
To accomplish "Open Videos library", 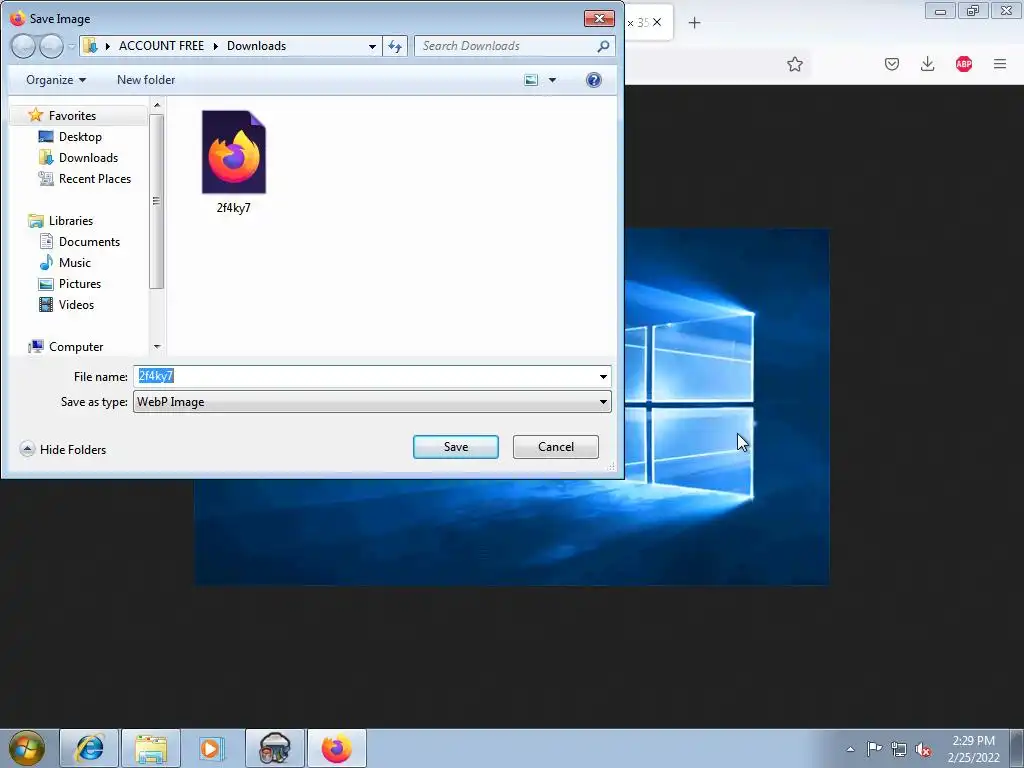I will 76,304.
